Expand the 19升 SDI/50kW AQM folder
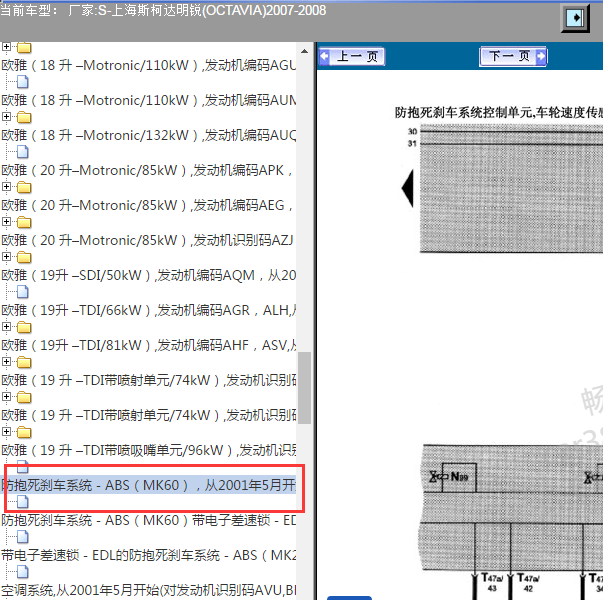The width and height of the screenshot is (603, 600). pyautogui.click(x=6, y=257)
